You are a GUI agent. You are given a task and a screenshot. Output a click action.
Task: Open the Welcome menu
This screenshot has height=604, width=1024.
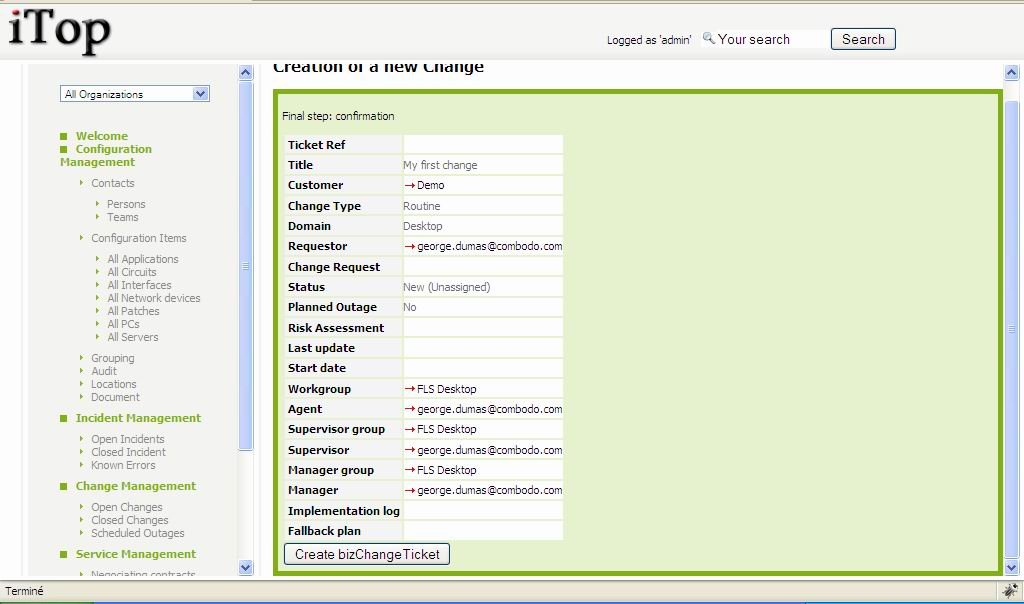pos(101,136)
